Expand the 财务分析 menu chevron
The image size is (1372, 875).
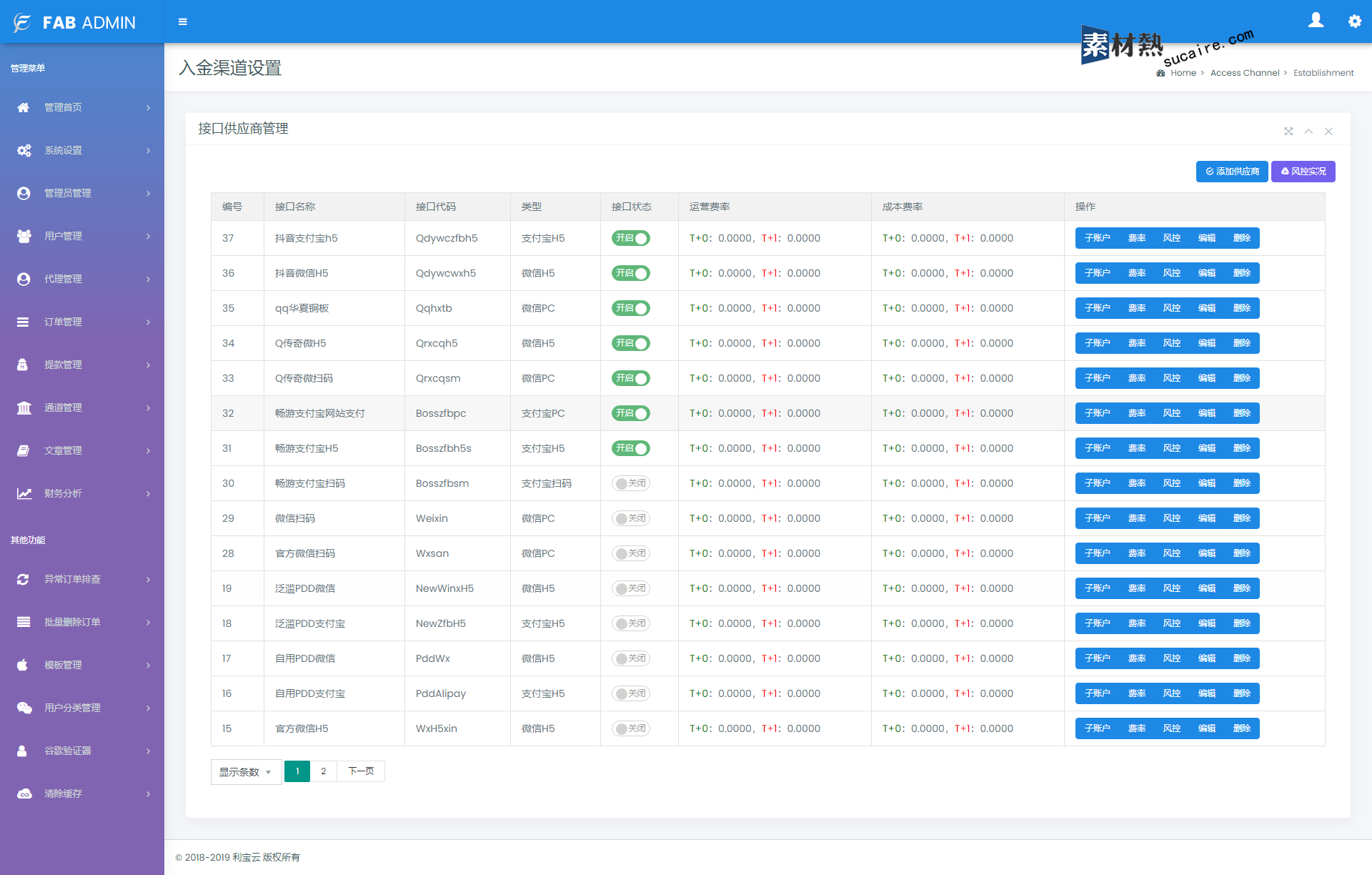149,494
